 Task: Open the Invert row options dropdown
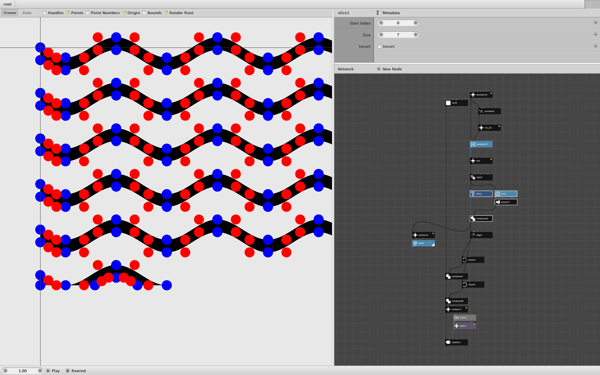coord(595,46)
